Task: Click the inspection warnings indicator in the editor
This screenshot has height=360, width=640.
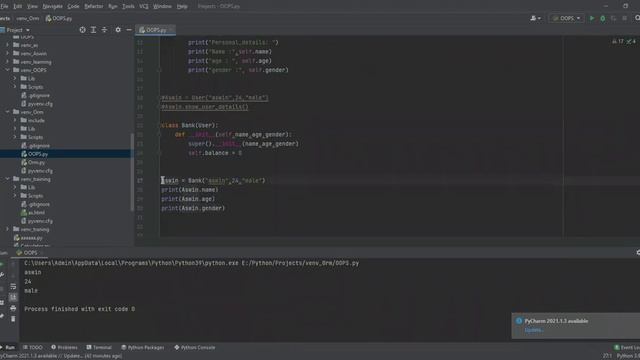Action: (624, 41)
